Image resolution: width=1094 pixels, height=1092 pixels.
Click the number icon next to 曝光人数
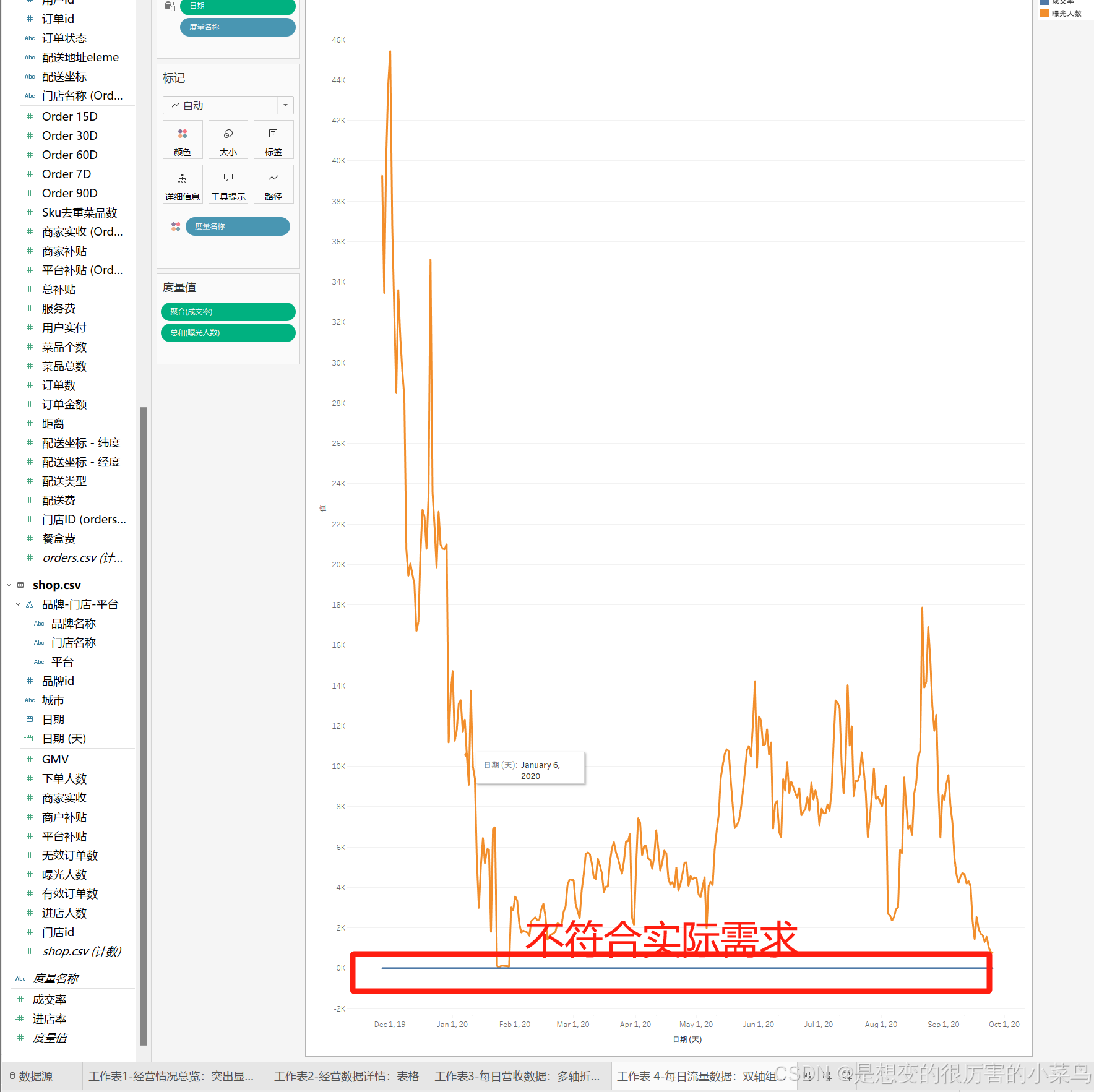tap(30, 875)
